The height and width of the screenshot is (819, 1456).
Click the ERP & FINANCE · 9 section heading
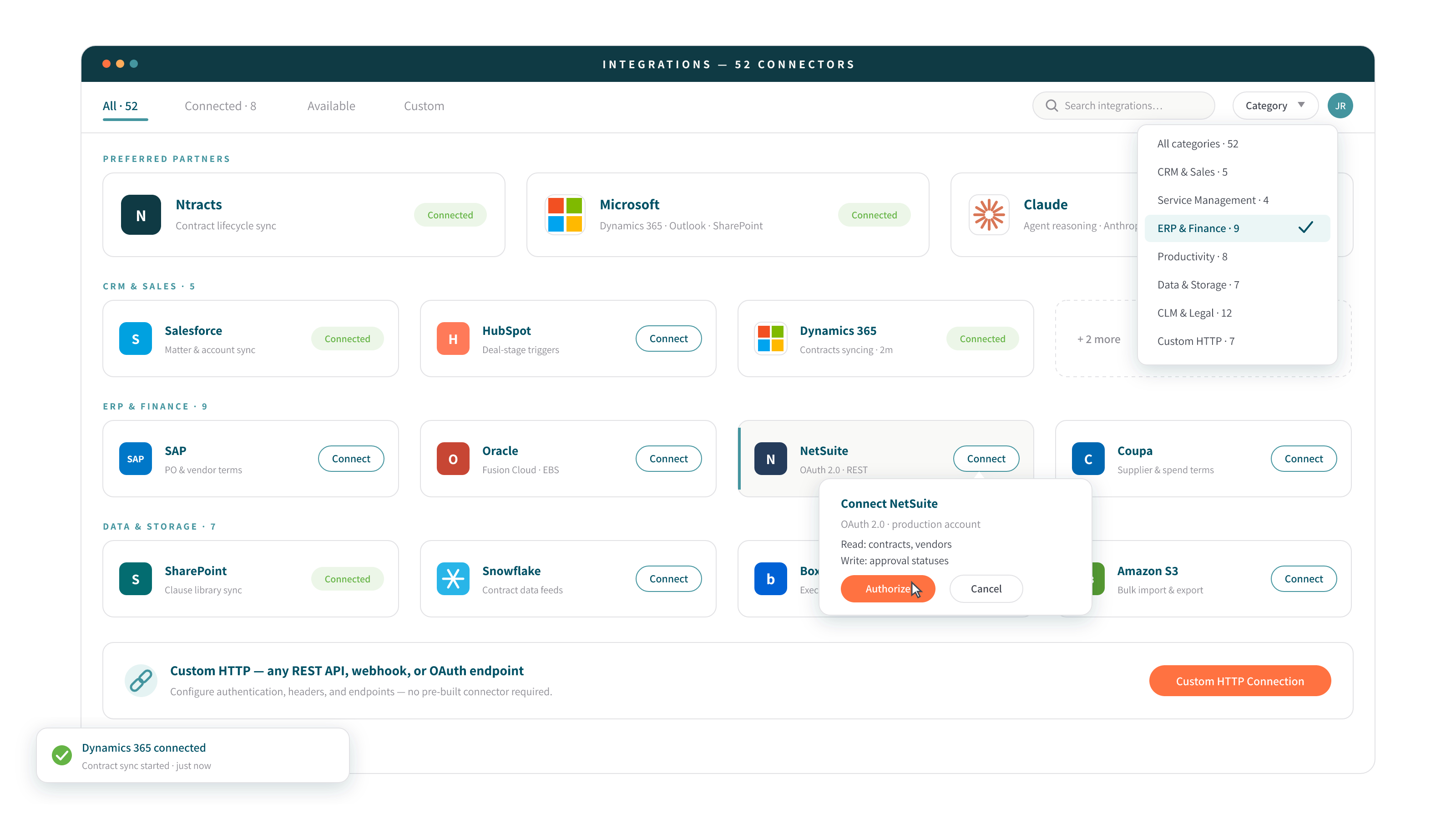click(x=155, y=406)
